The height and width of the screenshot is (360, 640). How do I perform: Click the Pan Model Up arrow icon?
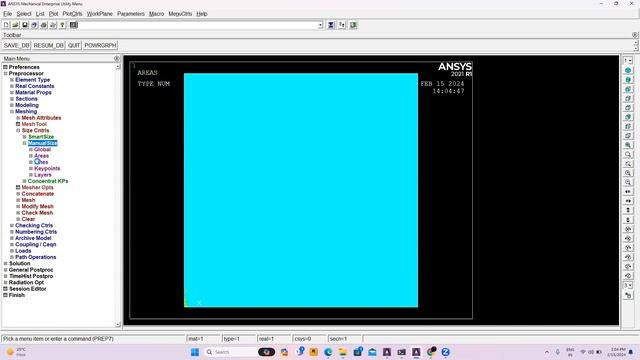pyautogui.click(x=628, y=210)
